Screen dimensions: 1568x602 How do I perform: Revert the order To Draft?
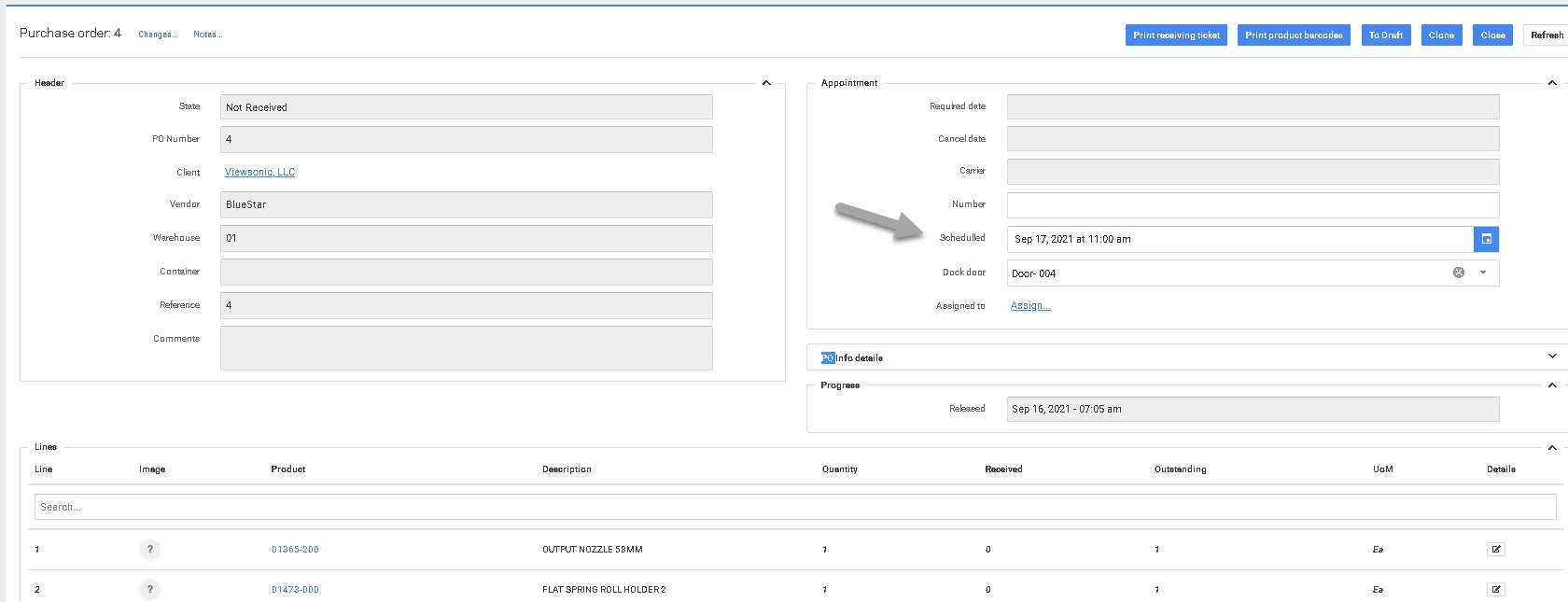1385,35
